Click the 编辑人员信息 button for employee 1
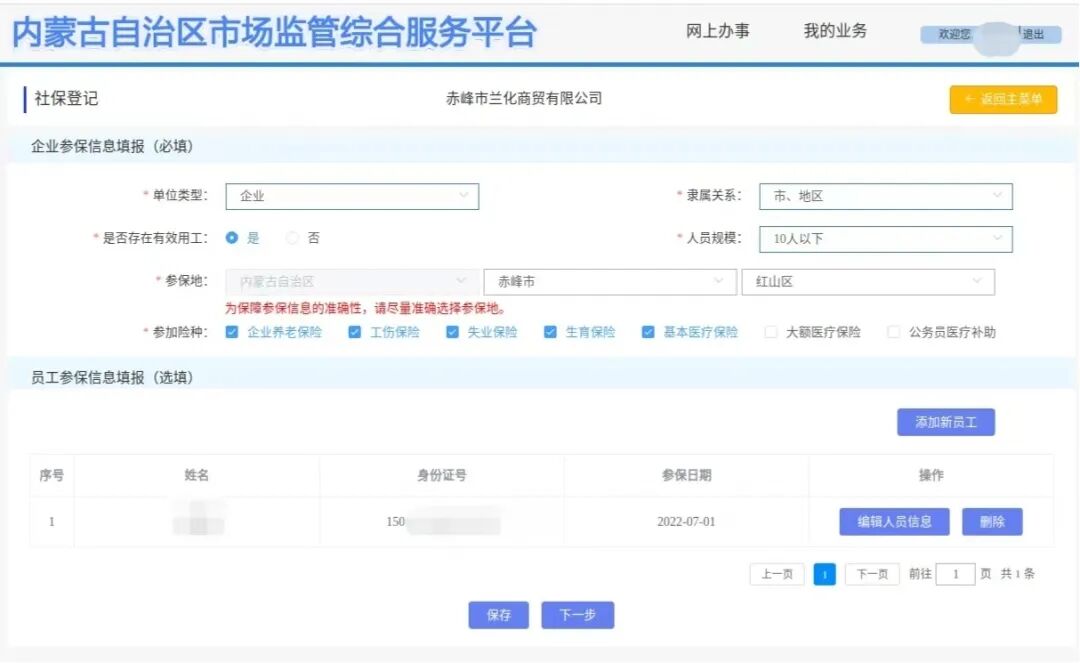The image size is (1080, 663). (893, 521)
